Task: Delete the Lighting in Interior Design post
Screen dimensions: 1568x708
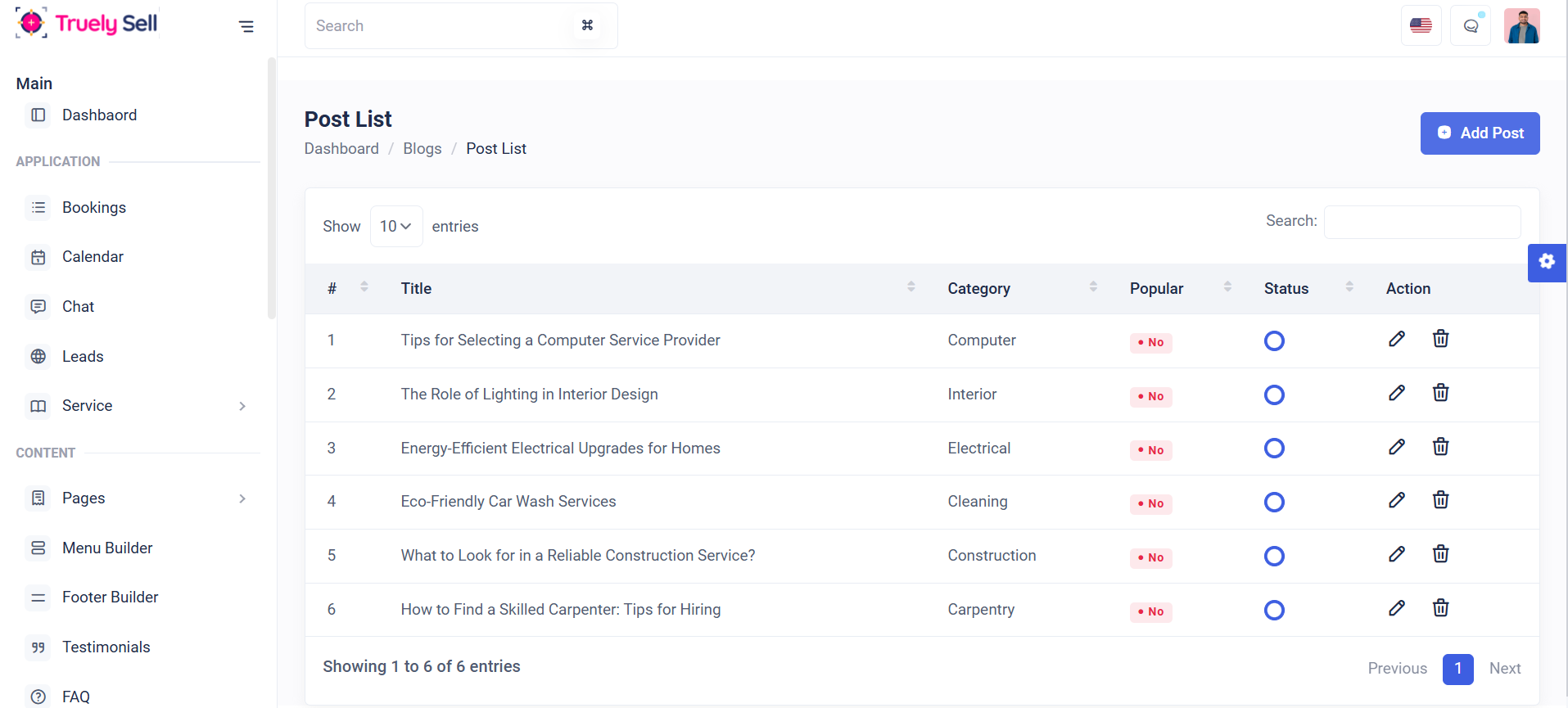Action: (1440, 393)
